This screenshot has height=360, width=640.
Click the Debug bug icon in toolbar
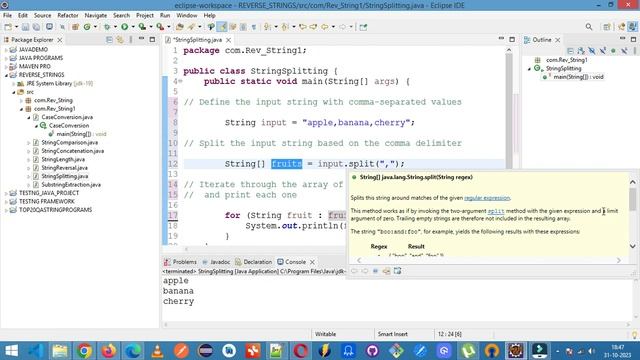click(x=107, y=27)
